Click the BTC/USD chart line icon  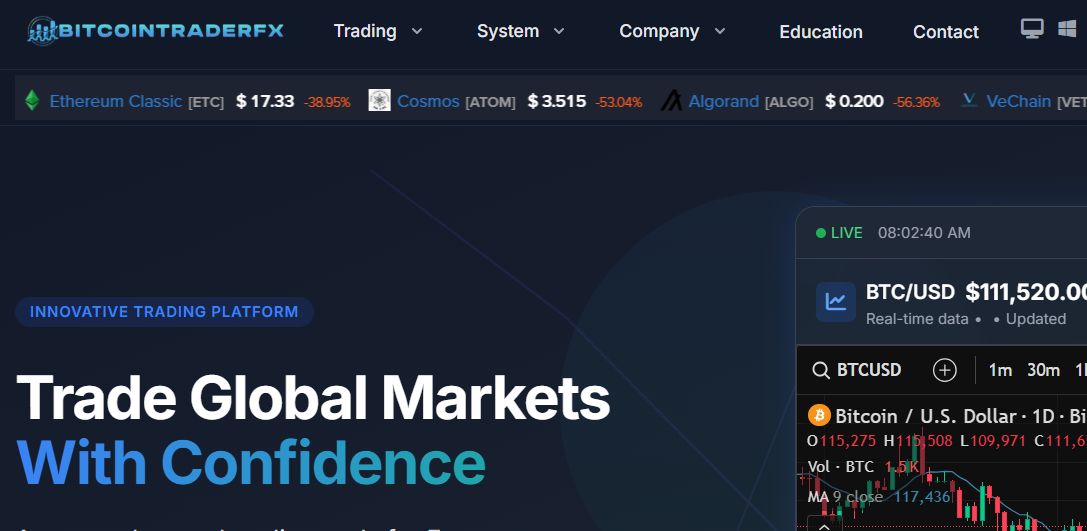pos(835,302)
